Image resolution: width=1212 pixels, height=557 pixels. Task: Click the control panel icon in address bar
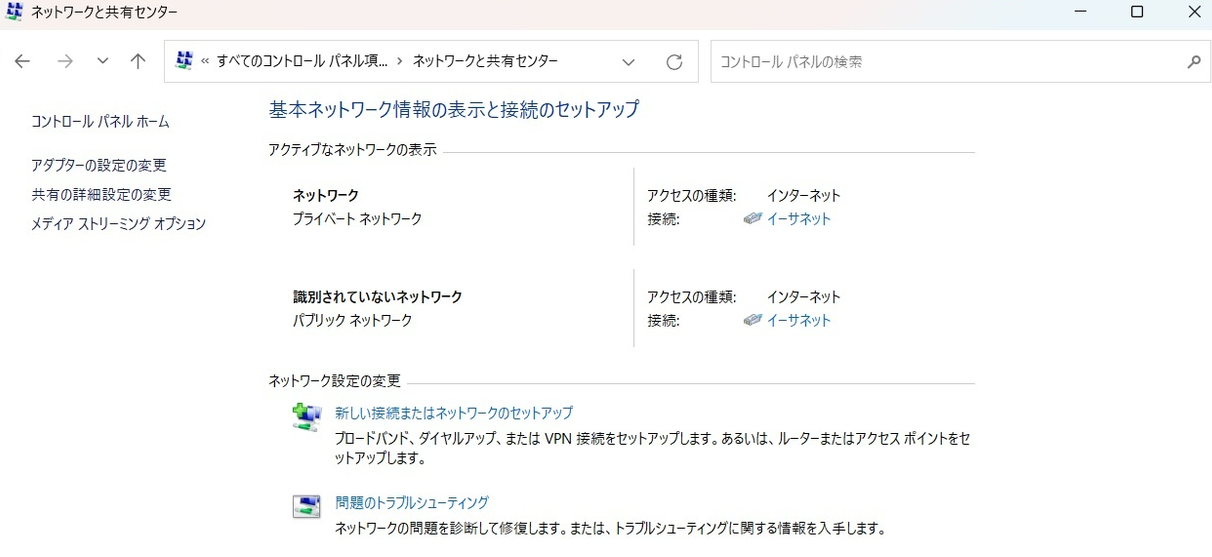coord(184,61)
